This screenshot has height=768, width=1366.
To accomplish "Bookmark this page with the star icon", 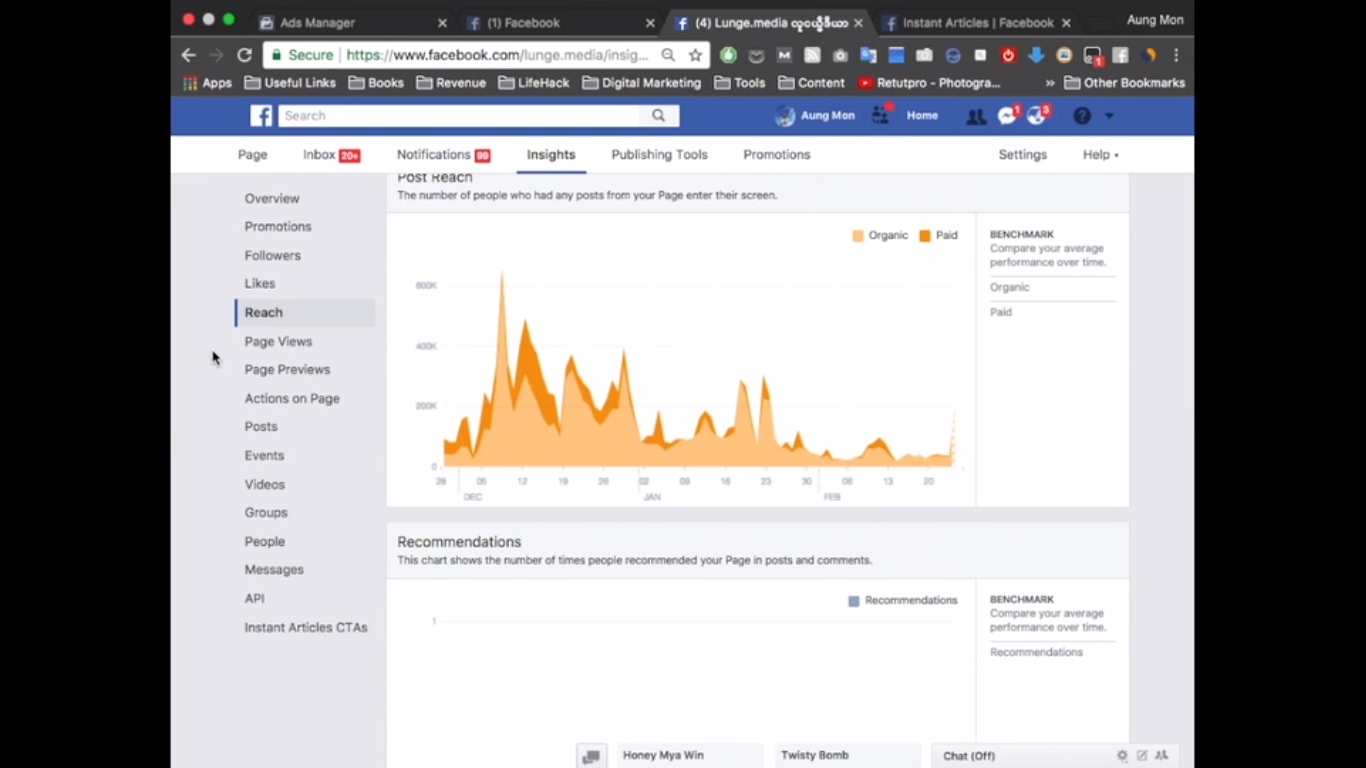I will tap(696, 55).
